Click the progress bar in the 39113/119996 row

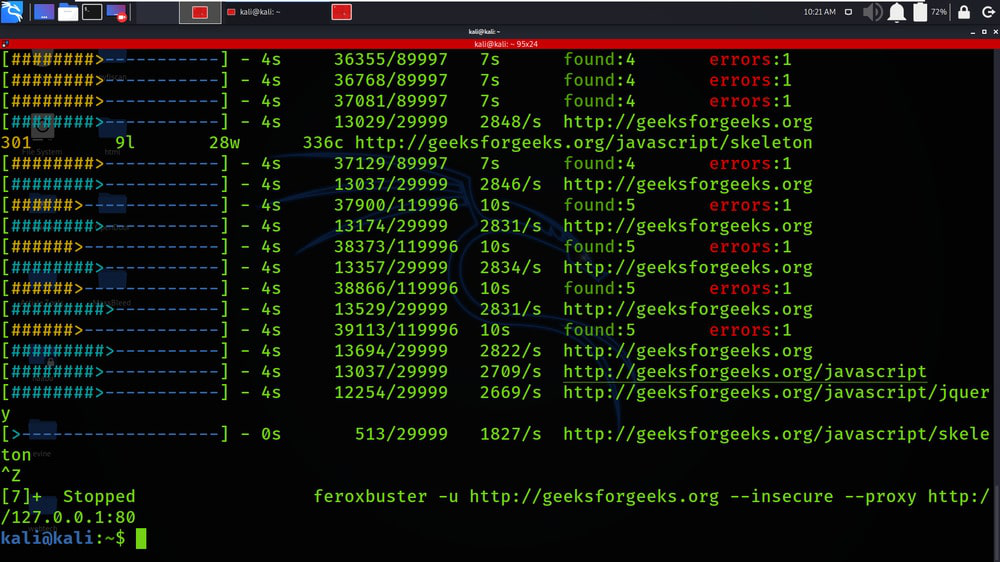pos(115,330)
